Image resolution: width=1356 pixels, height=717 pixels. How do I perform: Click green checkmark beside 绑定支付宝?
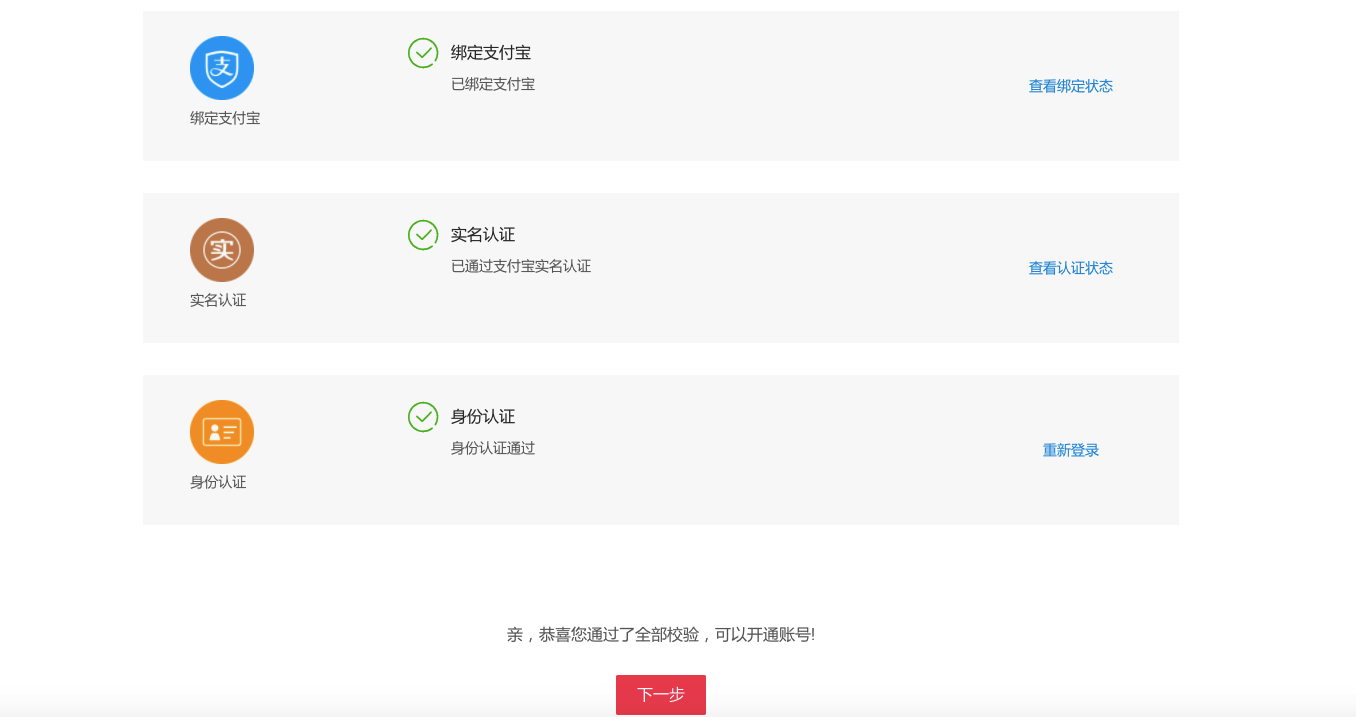pos(423,53)
